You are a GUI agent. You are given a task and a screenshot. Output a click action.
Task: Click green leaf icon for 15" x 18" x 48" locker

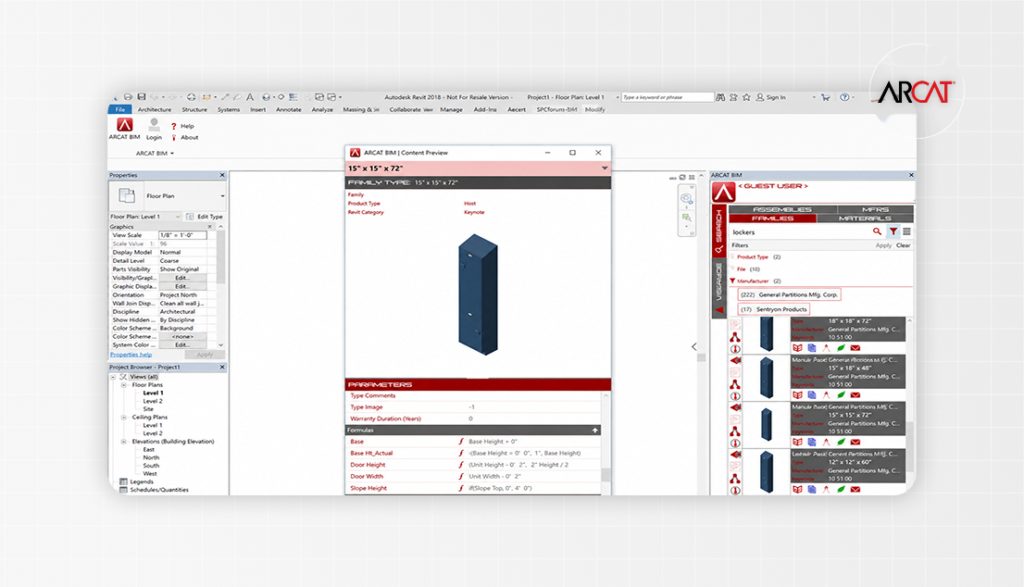click(841, 395)
